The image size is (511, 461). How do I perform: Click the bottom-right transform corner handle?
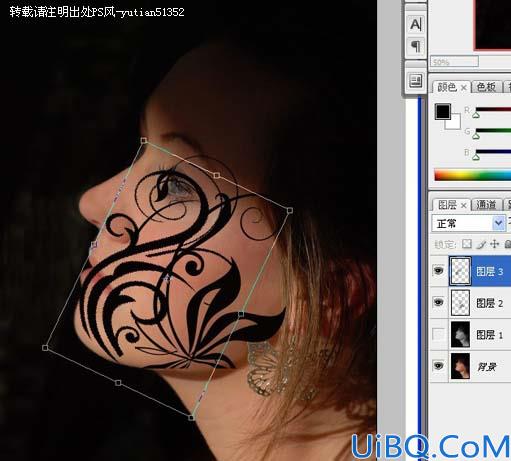(191, 417)
